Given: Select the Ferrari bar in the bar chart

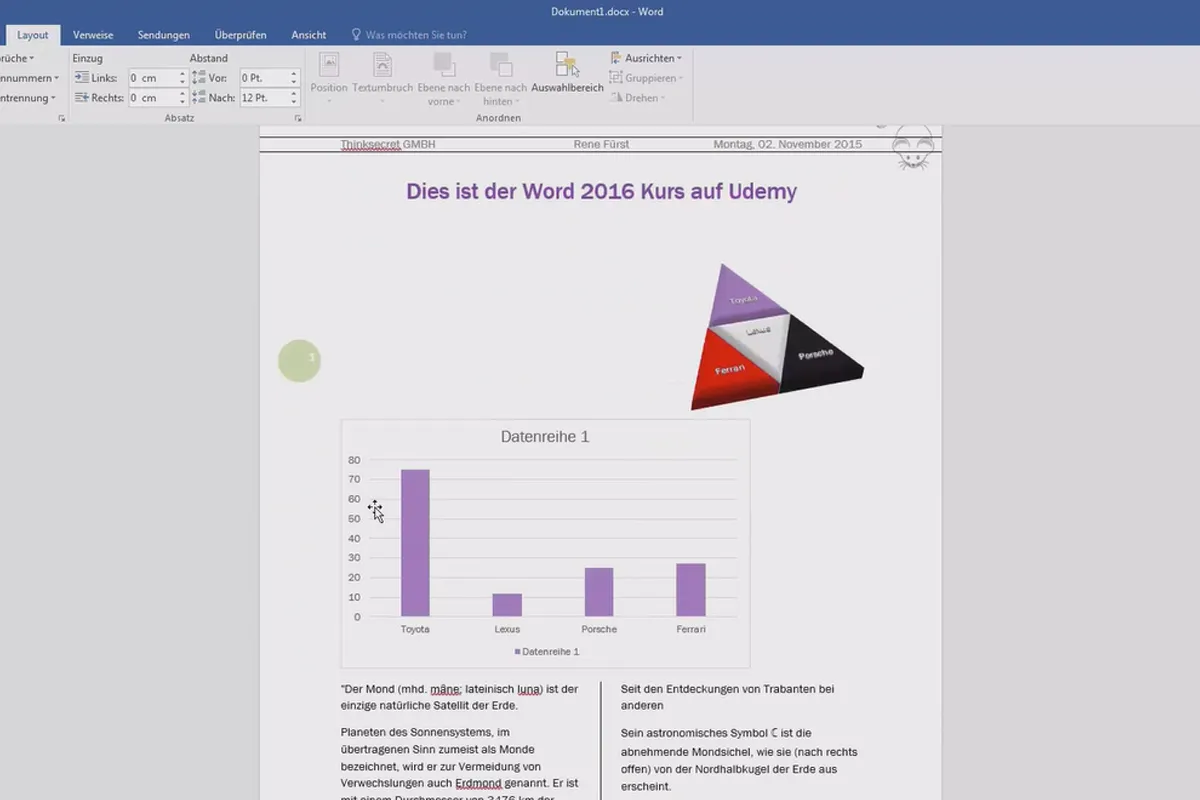Looking at the screenshot, I should (x=691, y=590).
